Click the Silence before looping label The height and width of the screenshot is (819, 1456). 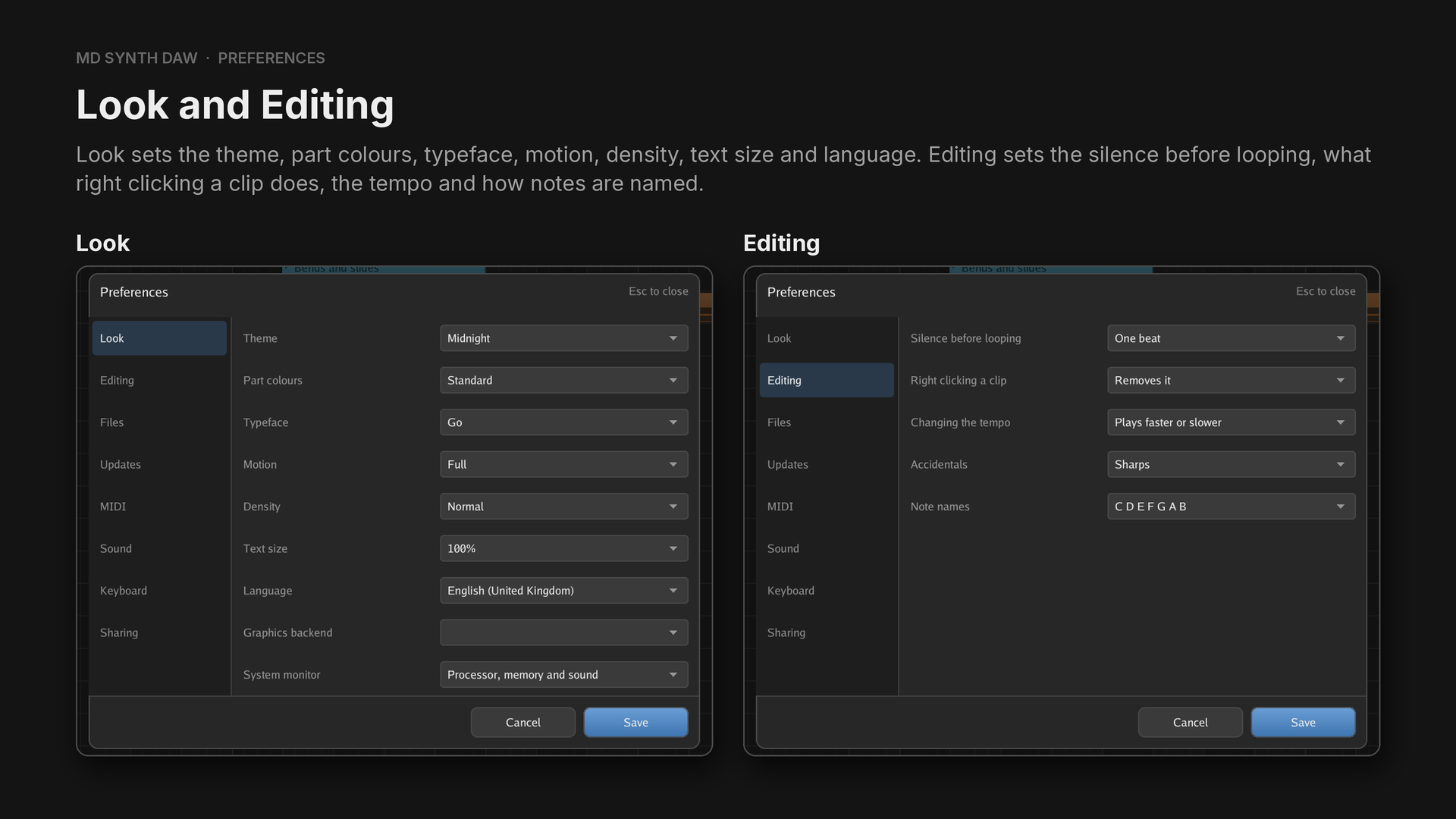(966, 338)
